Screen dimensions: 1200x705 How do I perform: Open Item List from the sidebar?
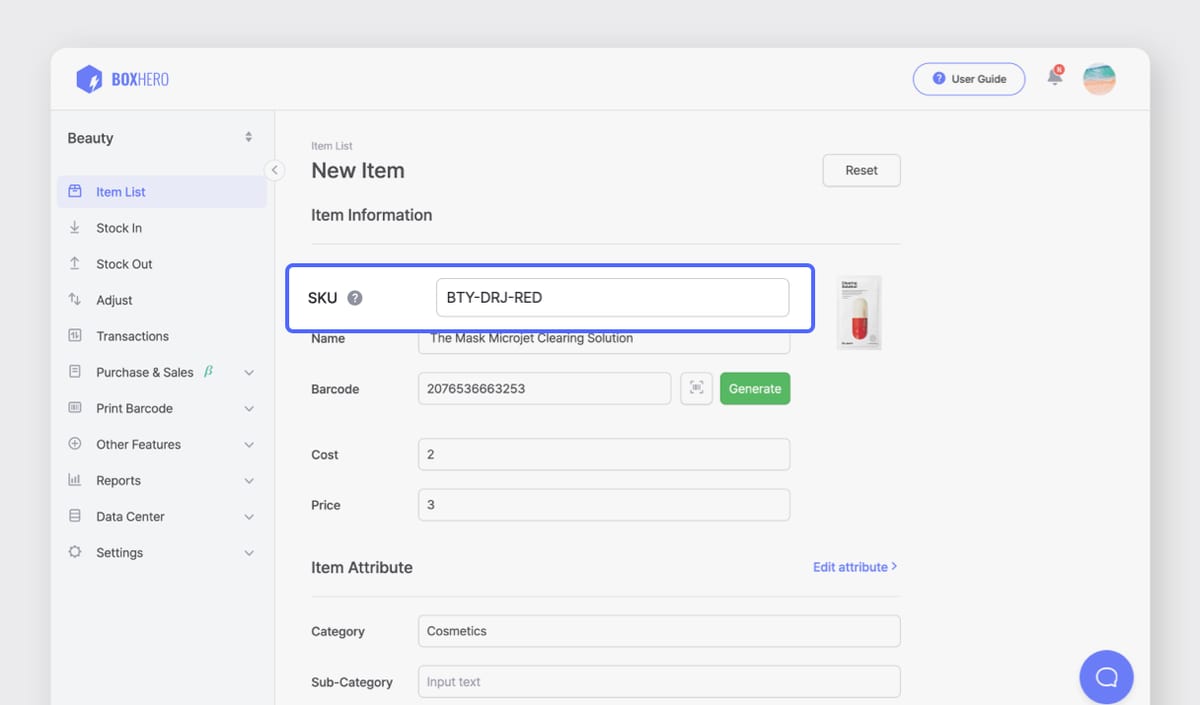(121, 191)
